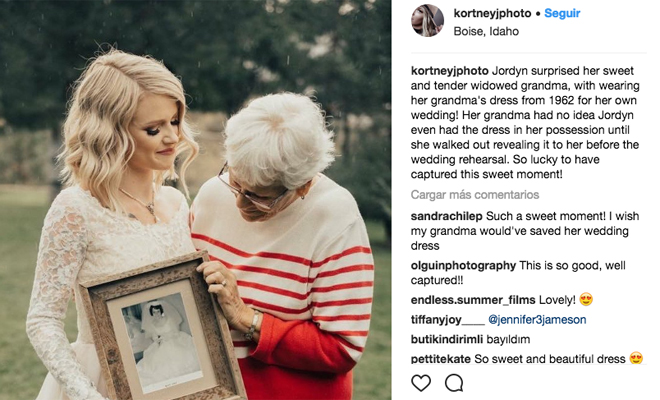
Task: Click kortneyjphoto username in the header
Action: pos(492,13)
